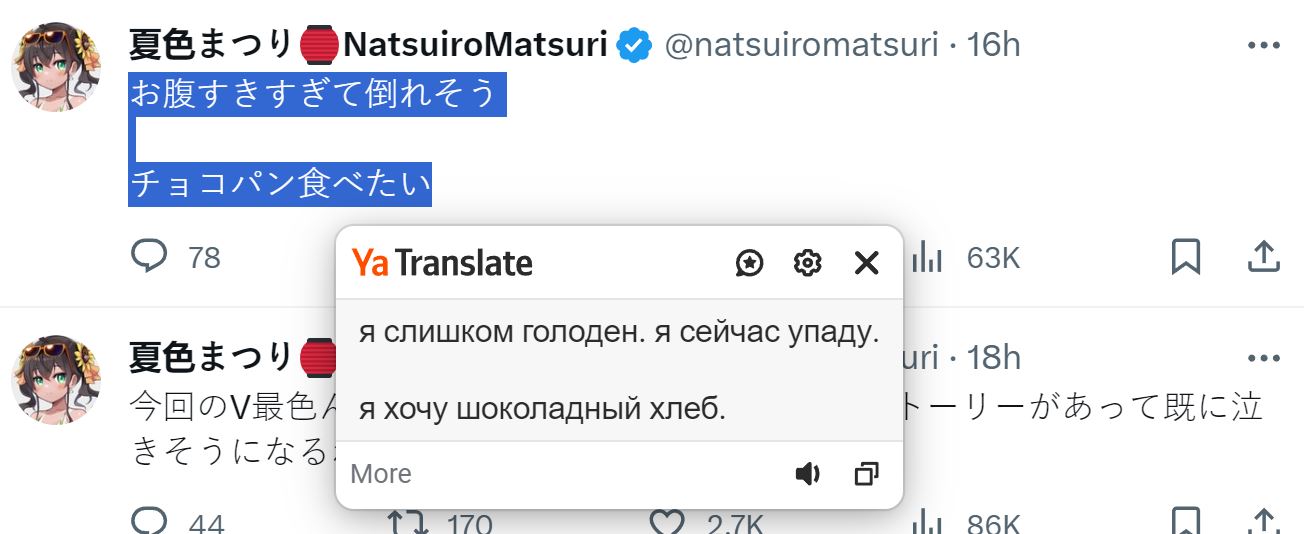Copy the translated text
The height and width of the screenshot is (534, 1304).
(x=866, y=474)
